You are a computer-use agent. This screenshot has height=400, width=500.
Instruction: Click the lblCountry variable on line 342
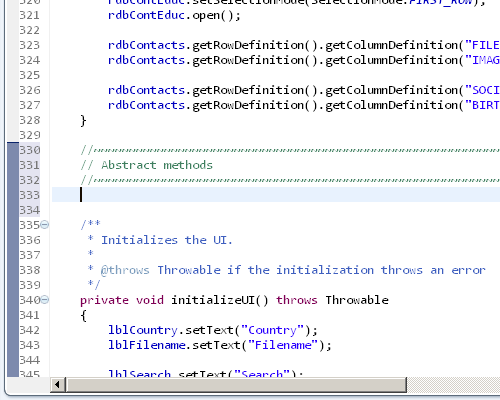143,330
